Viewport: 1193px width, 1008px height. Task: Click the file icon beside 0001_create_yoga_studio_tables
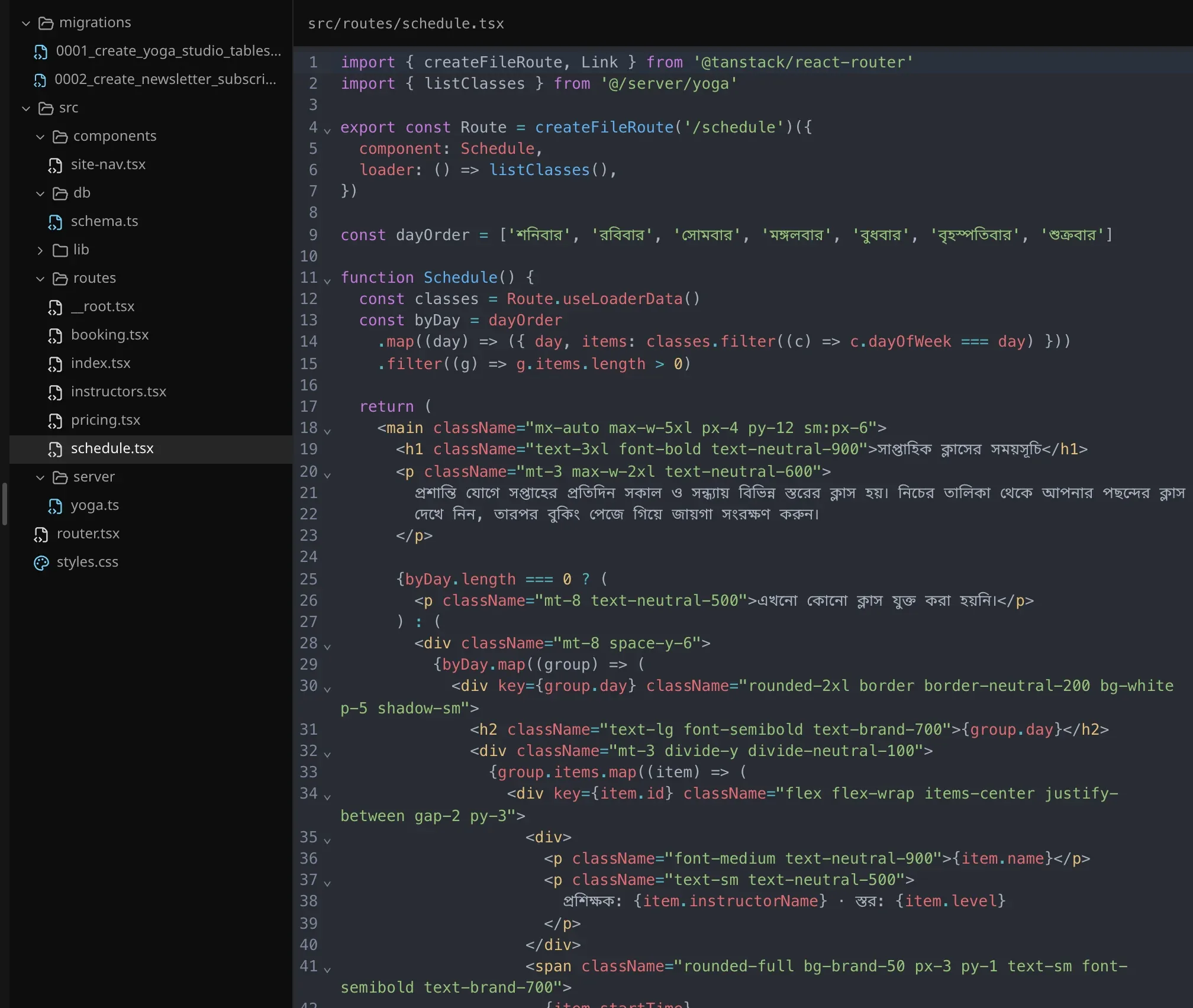[x=41, y=52]
